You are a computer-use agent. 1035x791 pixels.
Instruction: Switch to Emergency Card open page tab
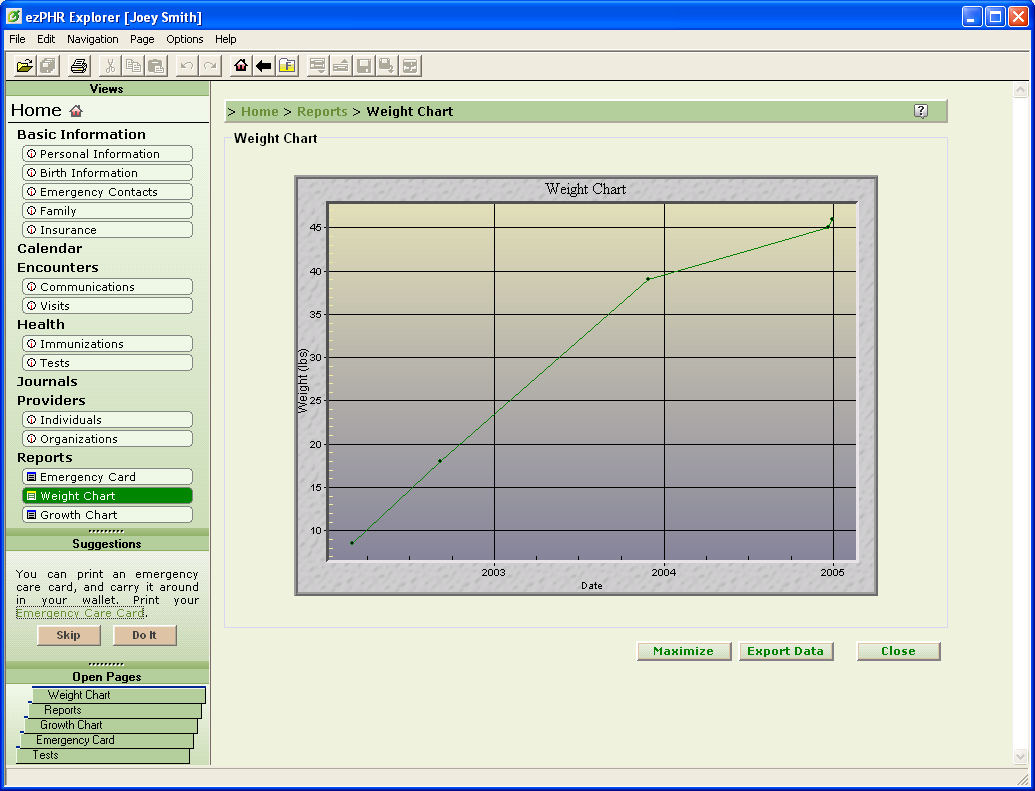107,741
